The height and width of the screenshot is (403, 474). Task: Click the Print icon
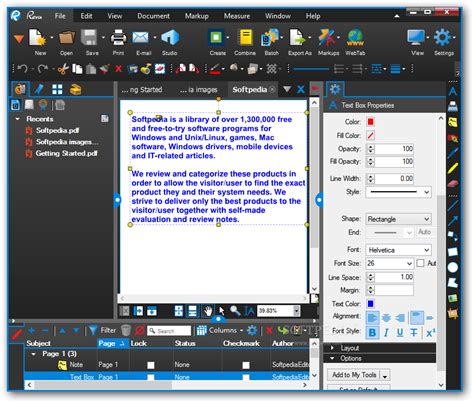[x=118, y=37]
